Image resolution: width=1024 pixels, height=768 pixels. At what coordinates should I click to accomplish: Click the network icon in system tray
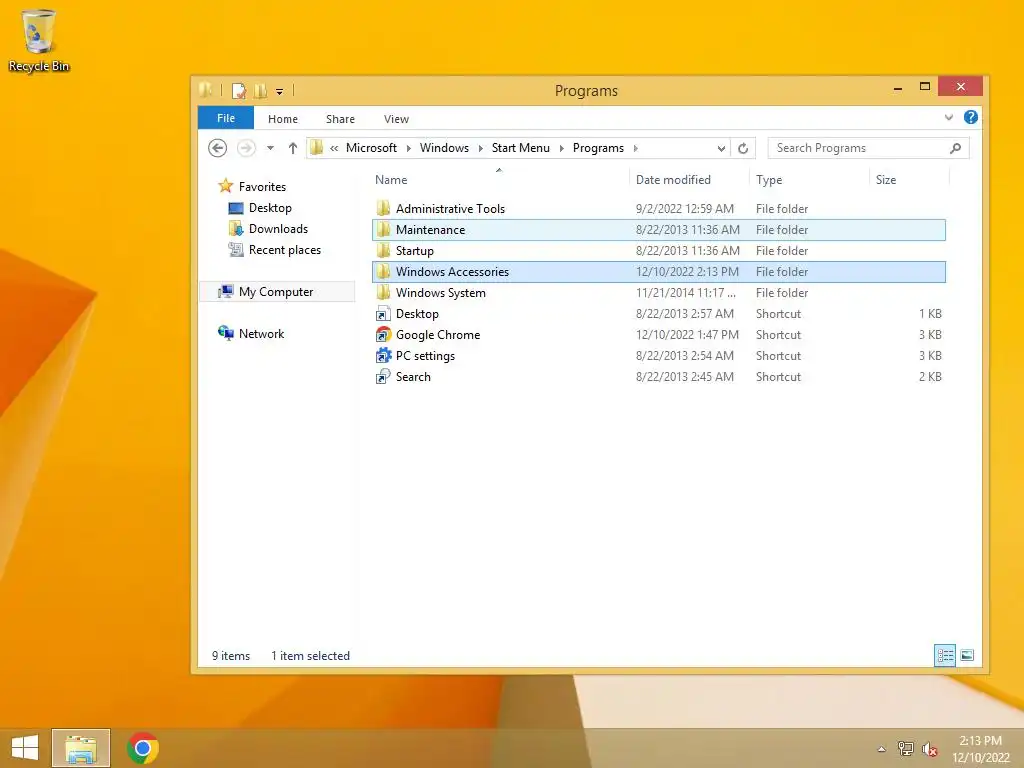pos(906,748)
